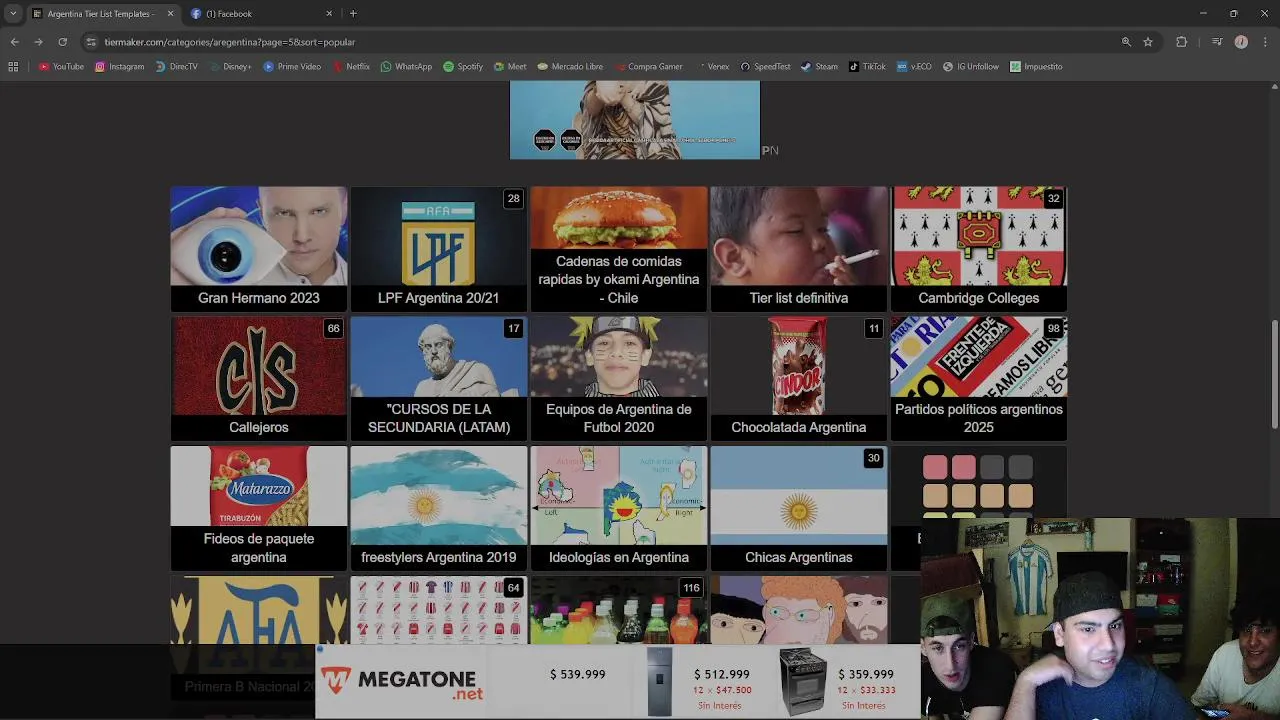Open freestylers Argentina 2019 template
1280x720 pixels.
click(439, 508)
